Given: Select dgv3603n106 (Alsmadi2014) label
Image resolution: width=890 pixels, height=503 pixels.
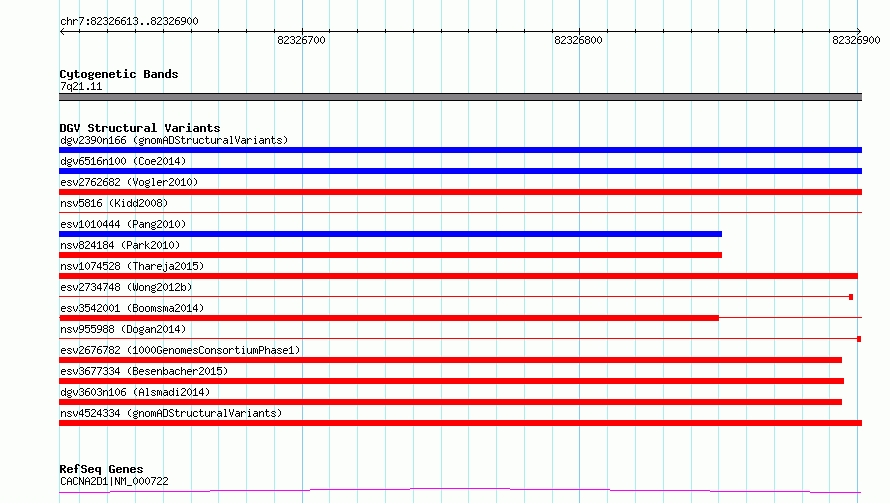Looking at the screenshot, I should click(135, 392).
